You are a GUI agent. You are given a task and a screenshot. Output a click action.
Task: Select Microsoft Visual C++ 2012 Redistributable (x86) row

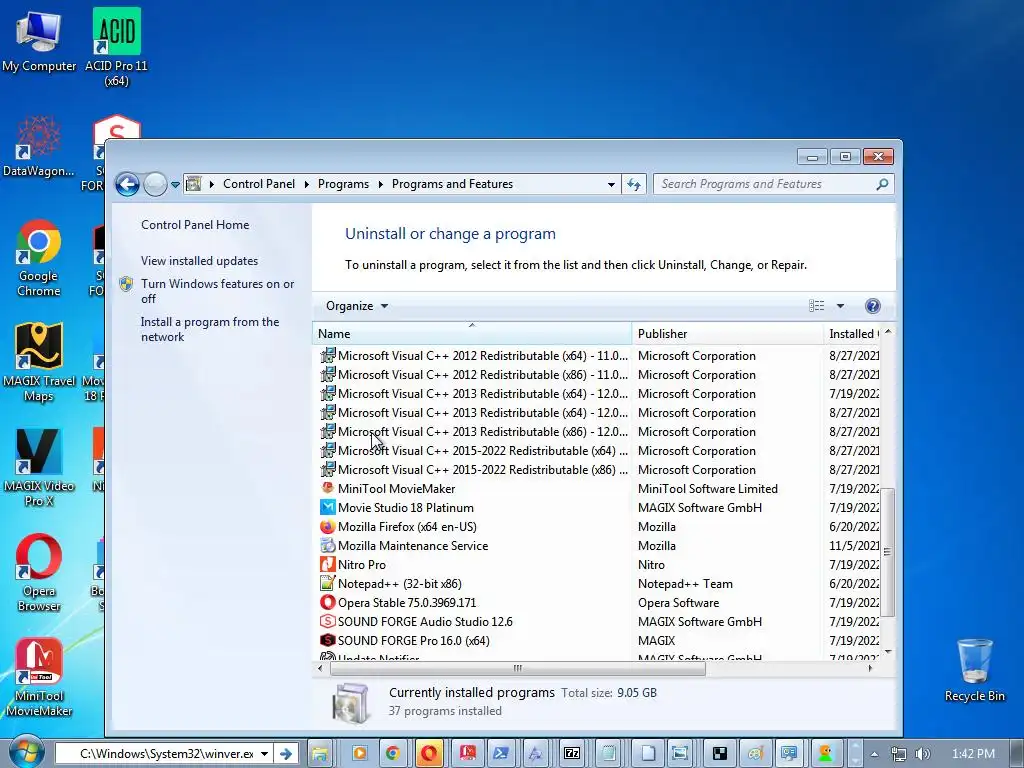599,375
